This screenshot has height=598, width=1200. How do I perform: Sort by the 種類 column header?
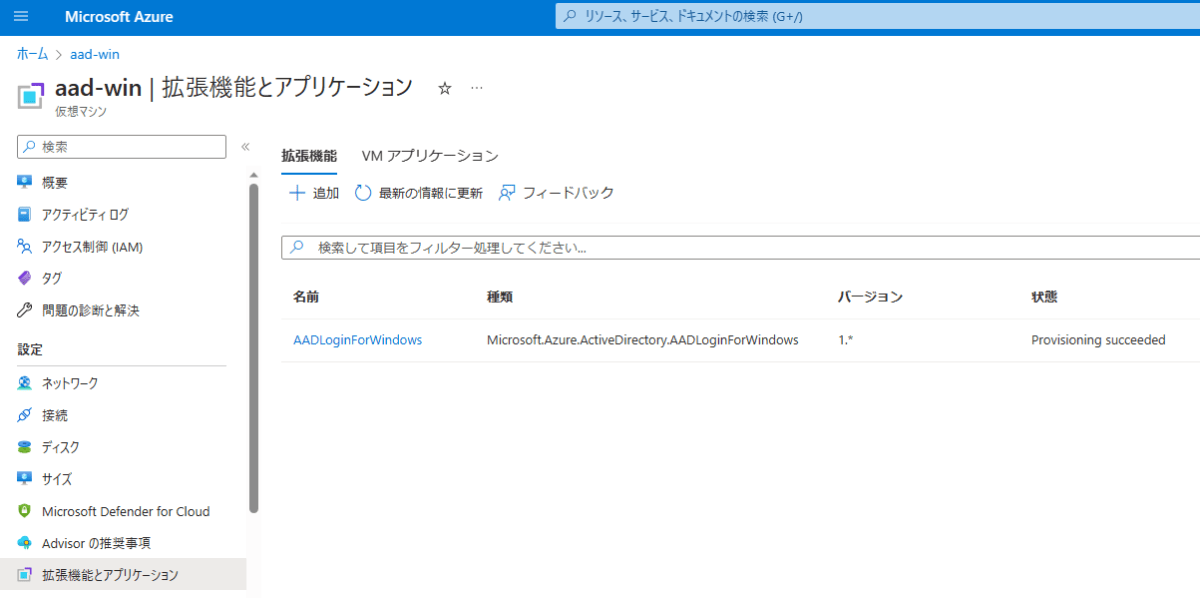tap(500, 297)
